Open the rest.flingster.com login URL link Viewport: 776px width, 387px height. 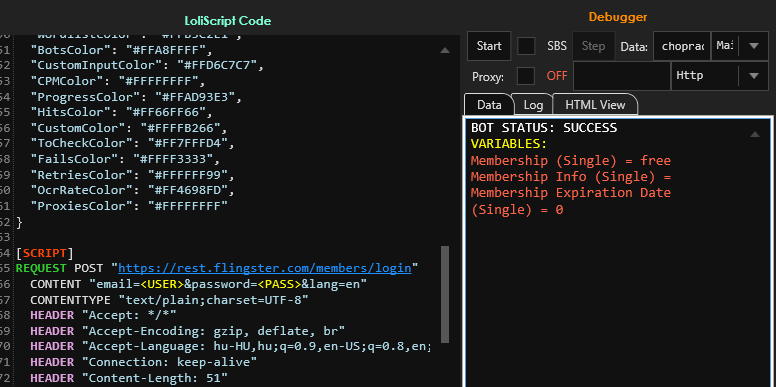click(x=265, y=268)
